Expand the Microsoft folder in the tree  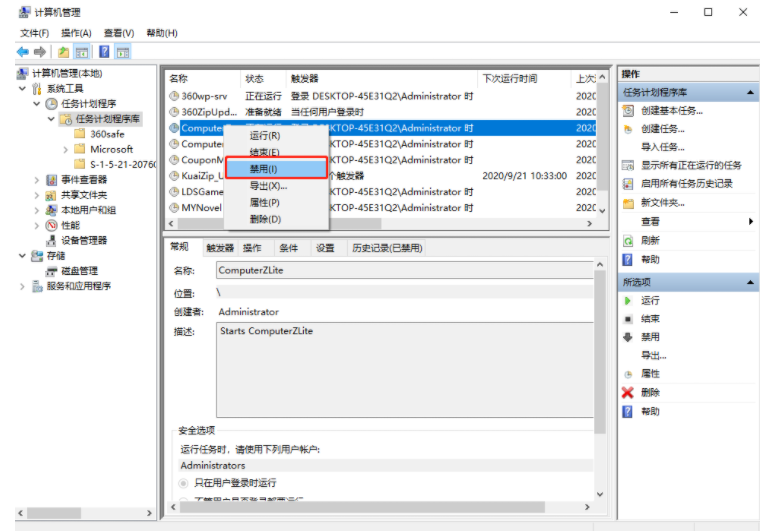(x=66, y=149)
